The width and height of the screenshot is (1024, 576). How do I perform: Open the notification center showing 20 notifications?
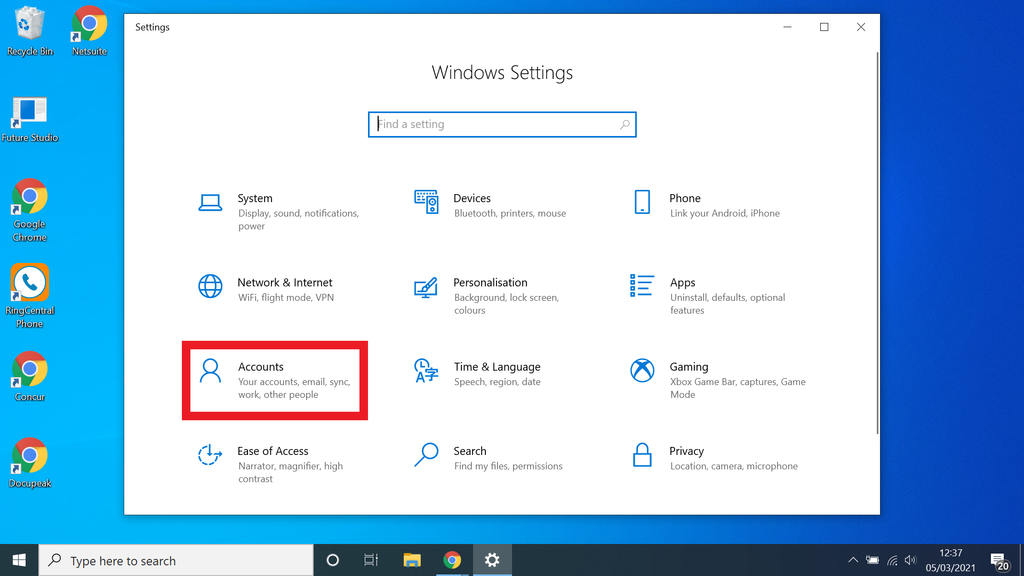(x=999, y=560)
